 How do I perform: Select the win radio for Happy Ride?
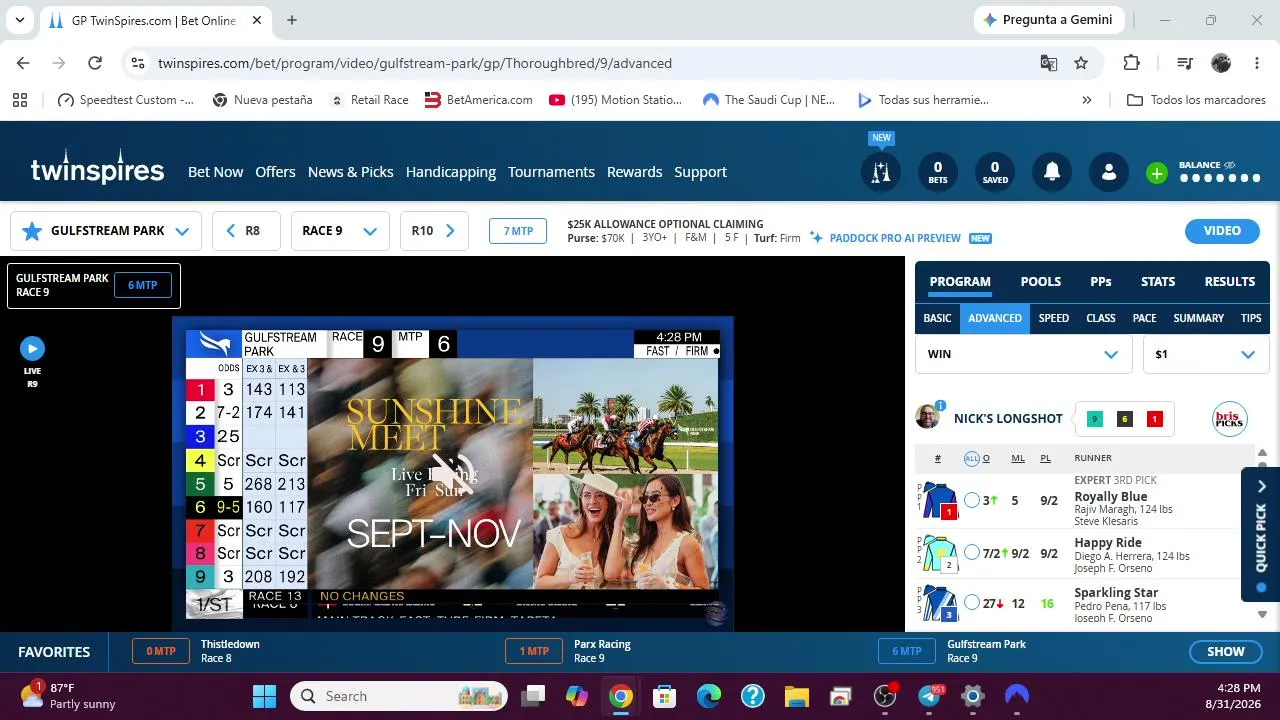[x=972, y=552]
